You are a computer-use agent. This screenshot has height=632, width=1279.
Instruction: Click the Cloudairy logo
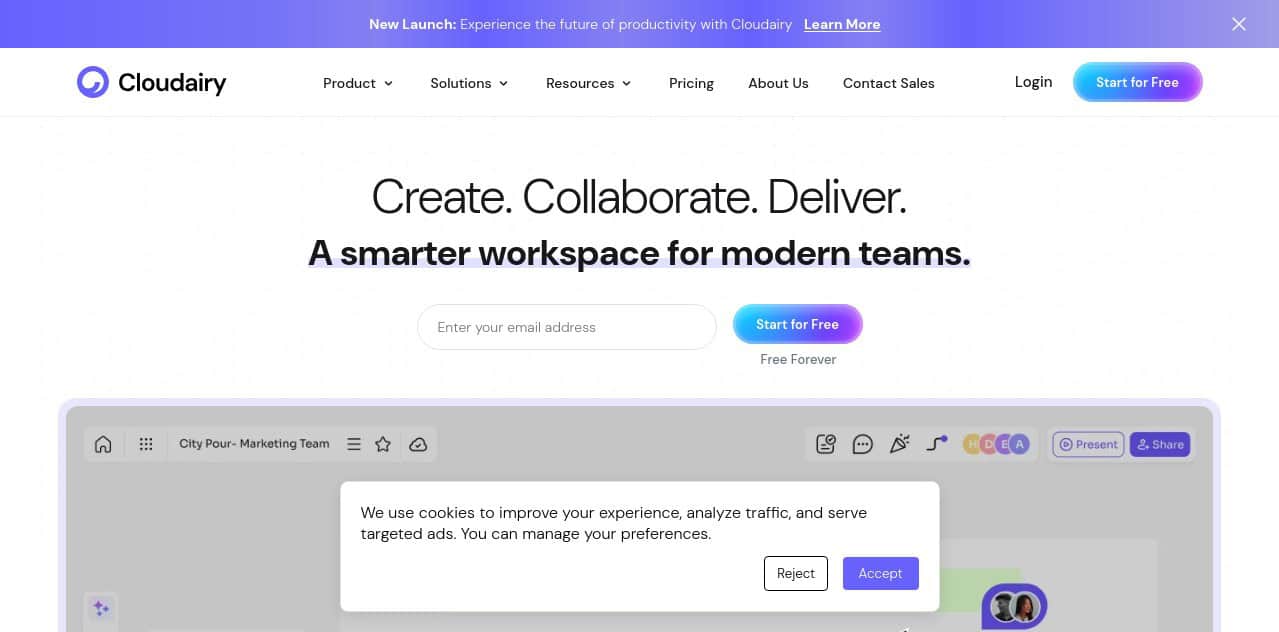151,82
